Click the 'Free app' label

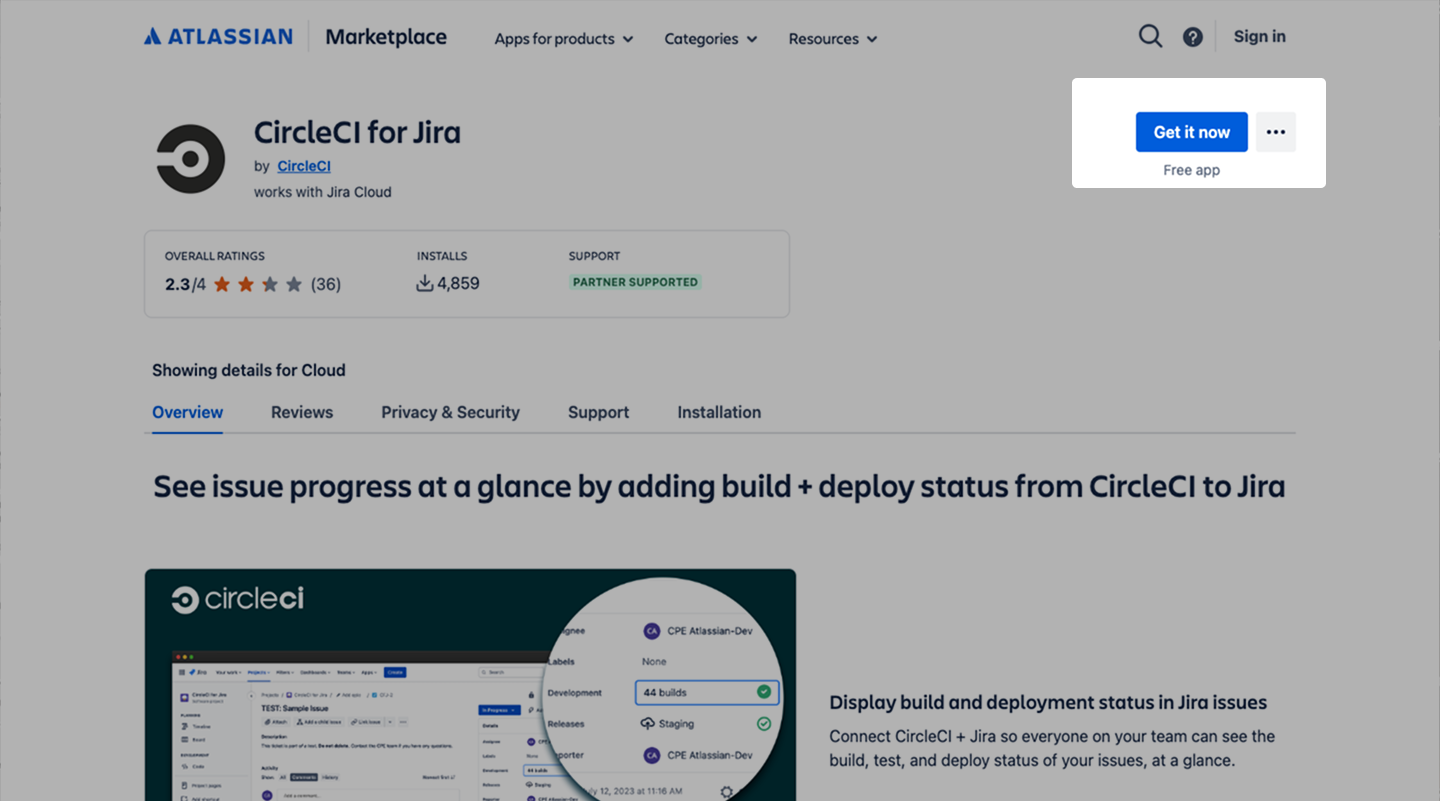[x=1192, y=170]
